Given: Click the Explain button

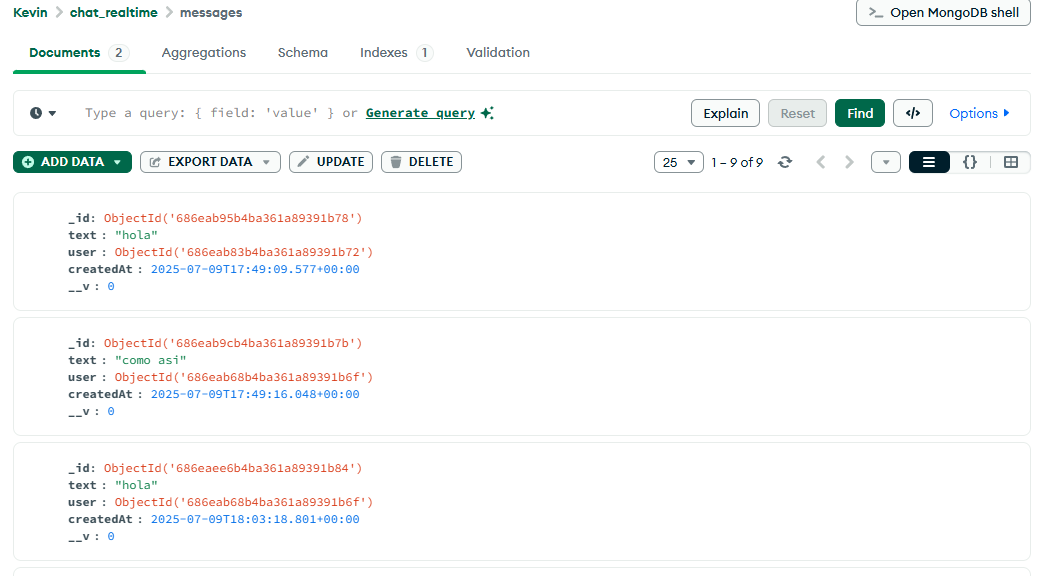Looking at the screenshot, I should point(726,113).
